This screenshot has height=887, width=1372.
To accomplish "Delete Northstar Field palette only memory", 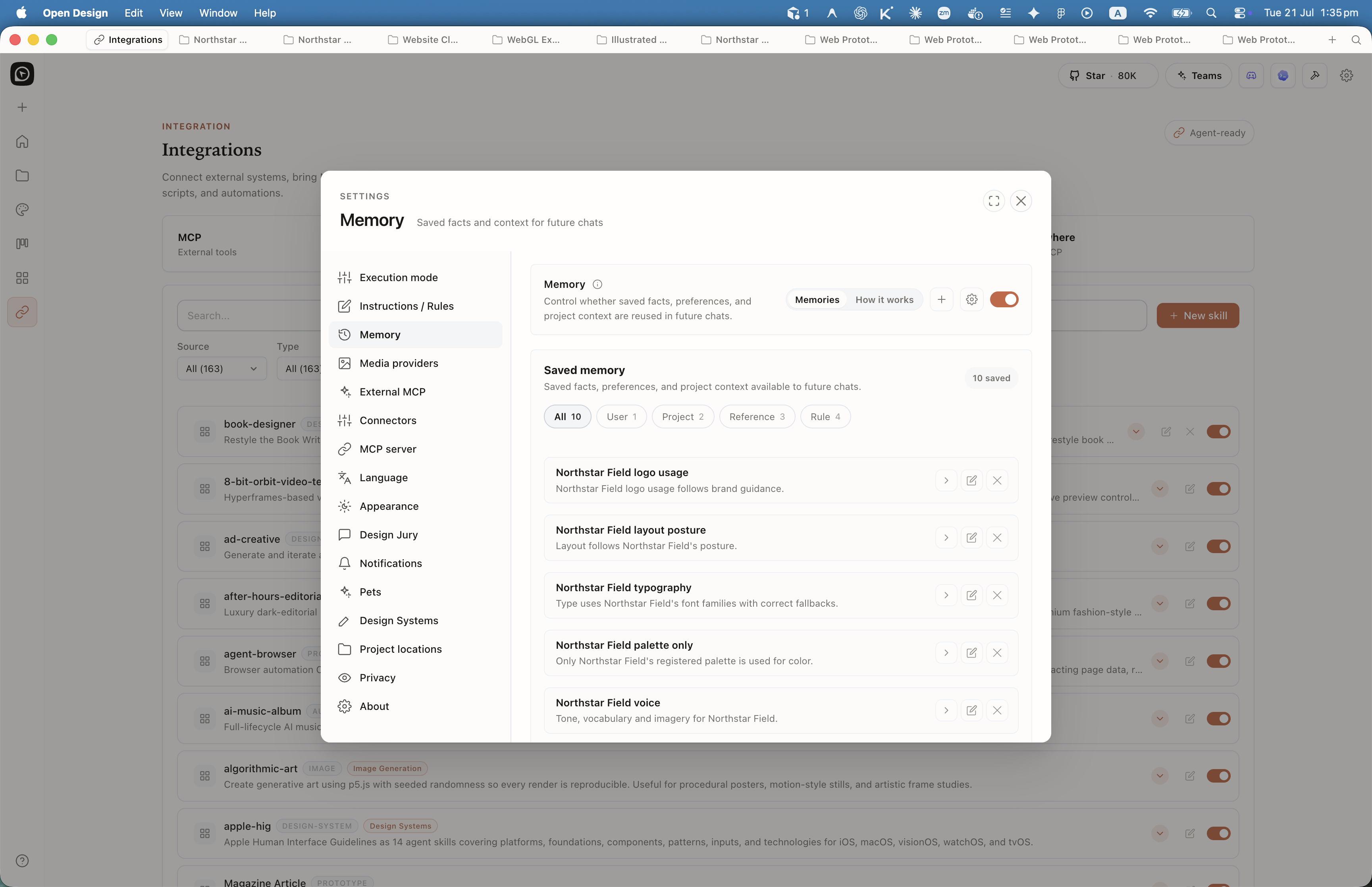I will pos(996,653).
